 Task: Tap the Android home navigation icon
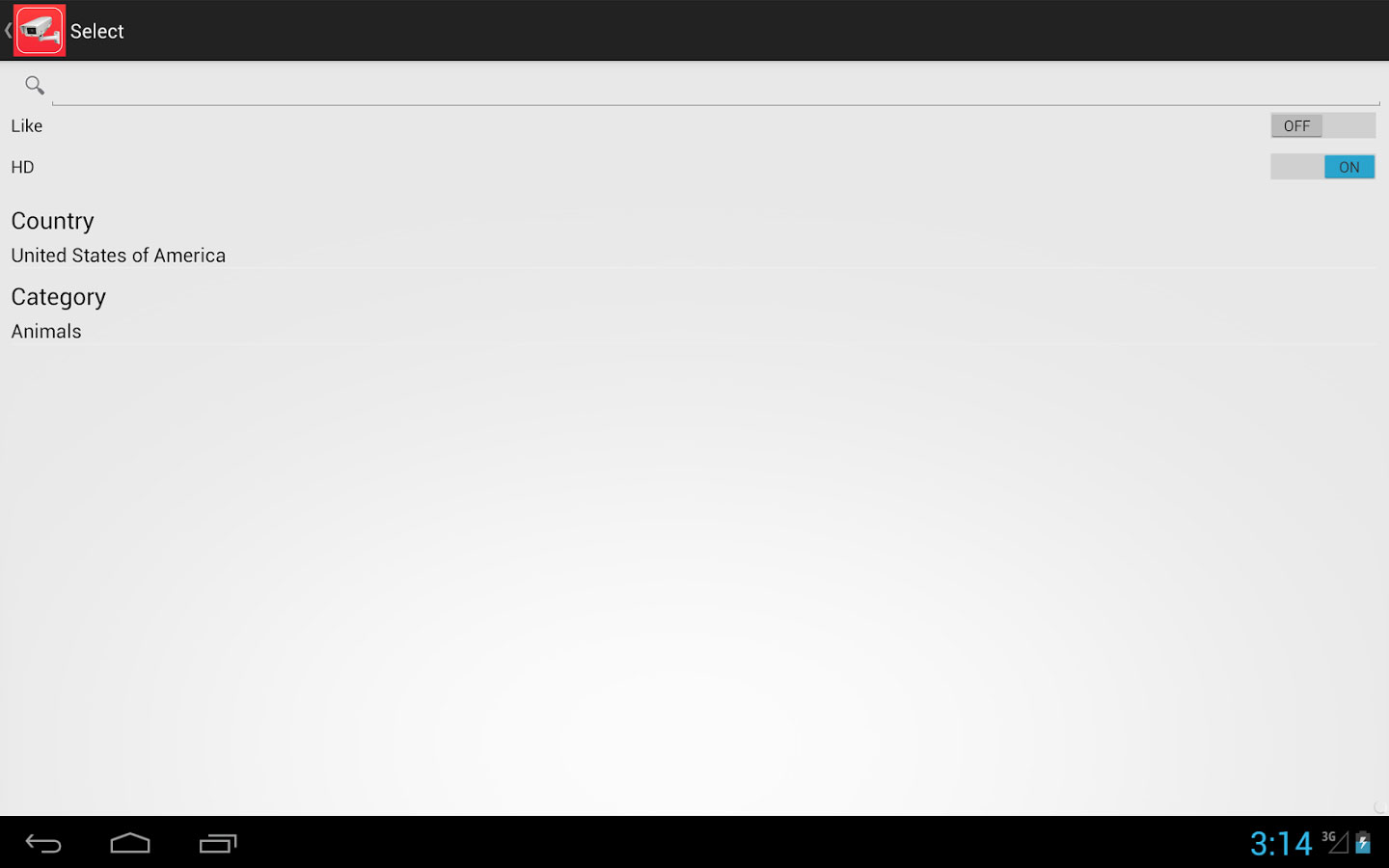130,844
